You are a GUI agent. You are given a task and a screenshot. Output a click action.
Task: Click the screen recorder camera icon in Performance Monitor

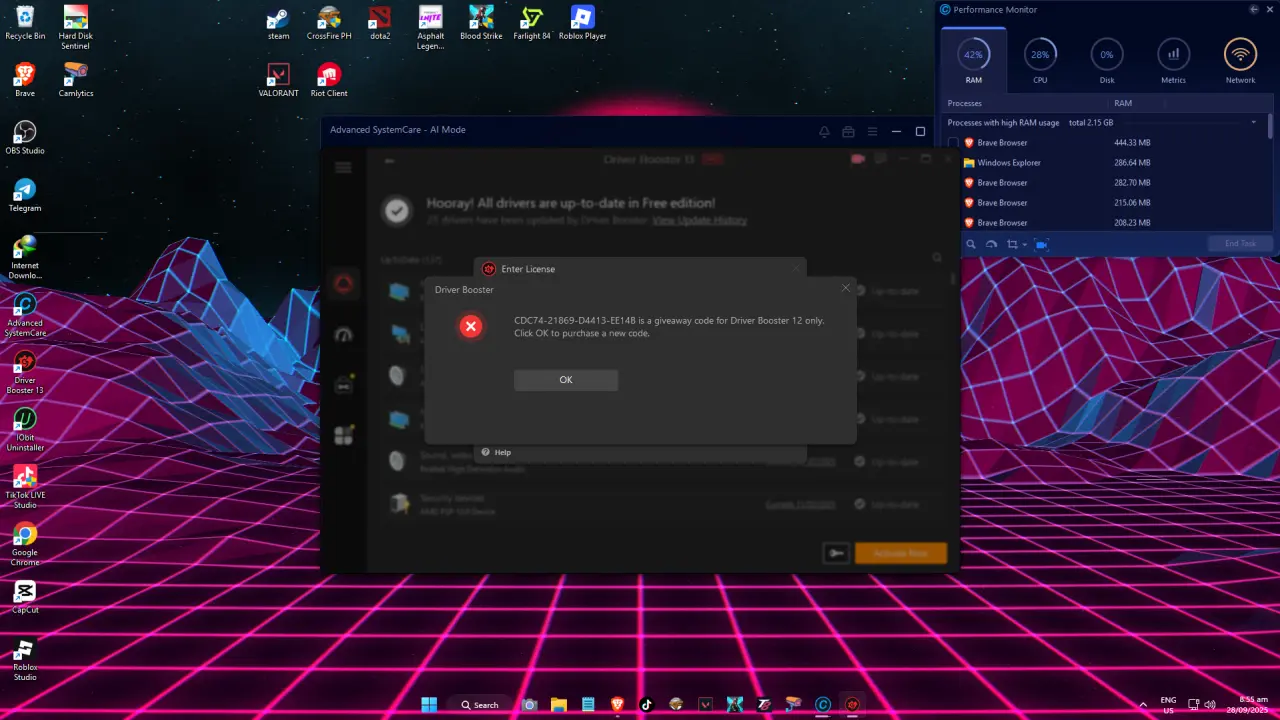point(1041,244)
